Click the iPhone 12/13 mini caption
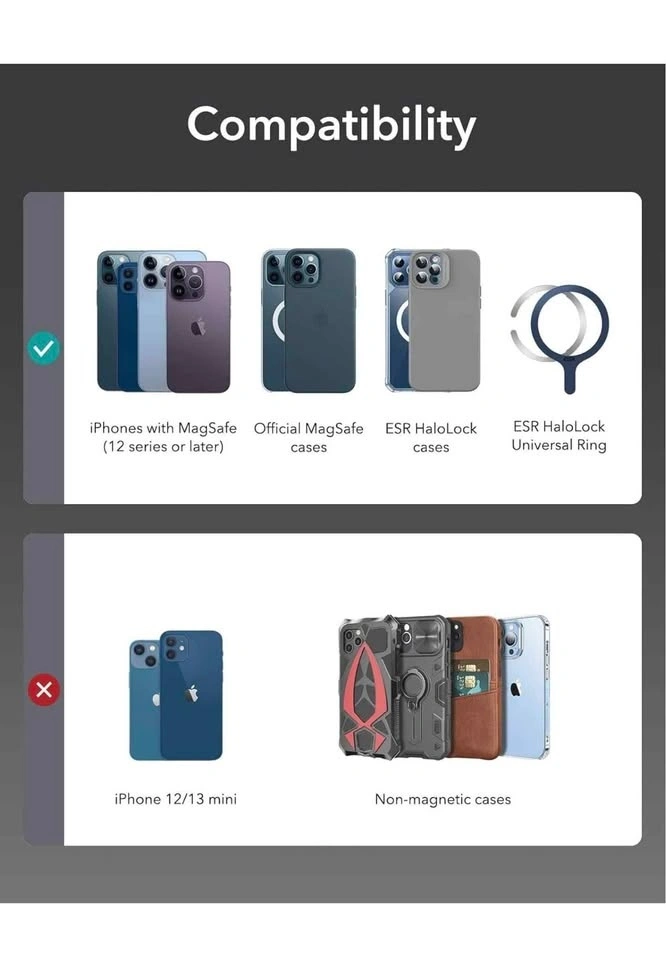The image size is (666, 960). pyautogui.click(x=176, y=799)
